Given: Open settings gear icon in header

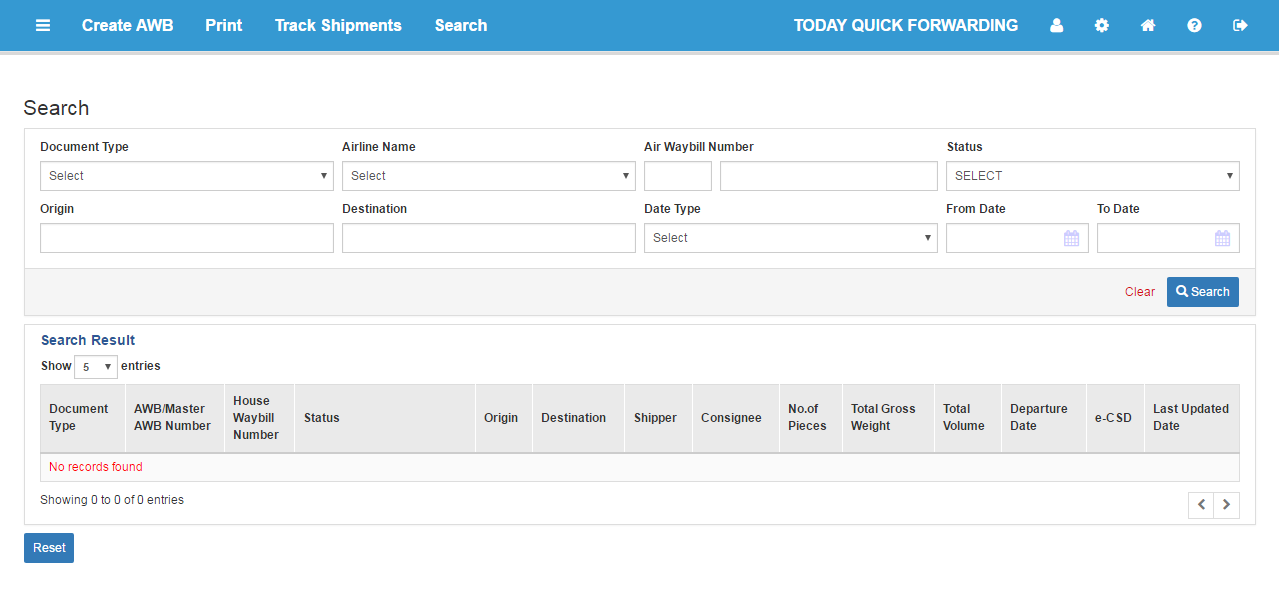Looking at the screenshot, I should pos(1102,25).
